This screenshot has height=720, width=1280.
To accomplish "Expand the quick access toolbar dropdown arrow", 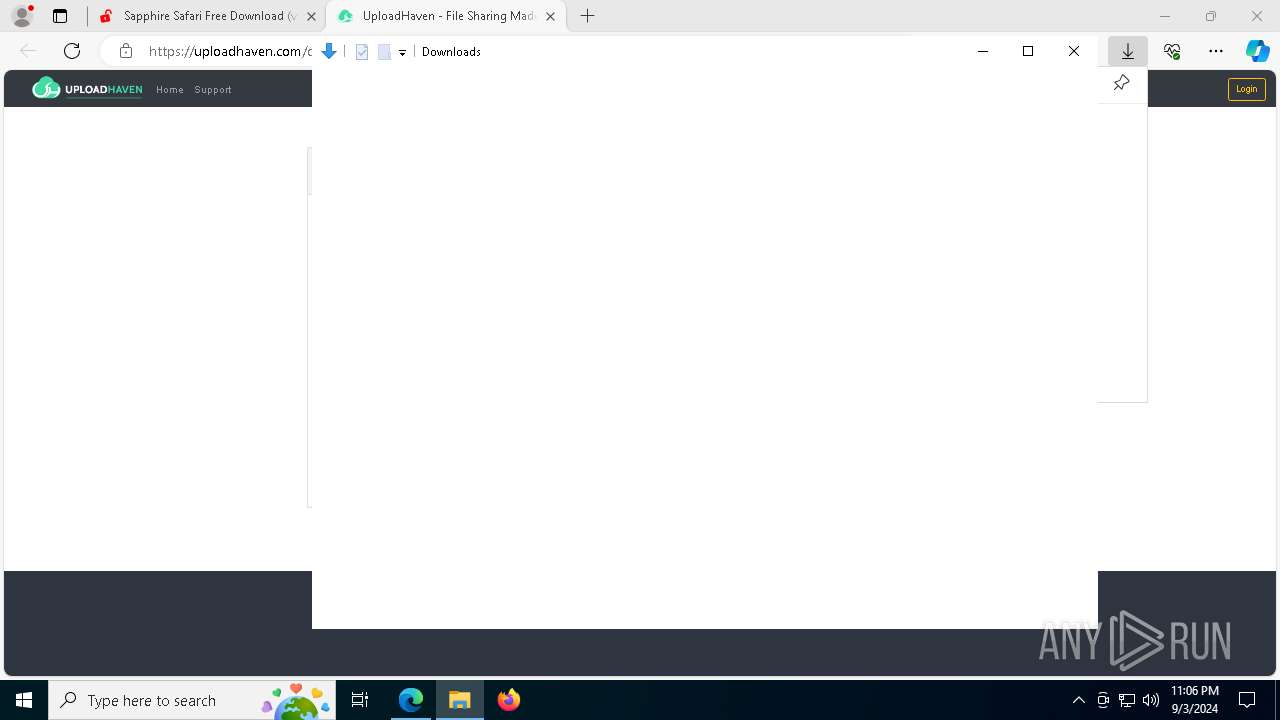I will (x=402, y=52).
